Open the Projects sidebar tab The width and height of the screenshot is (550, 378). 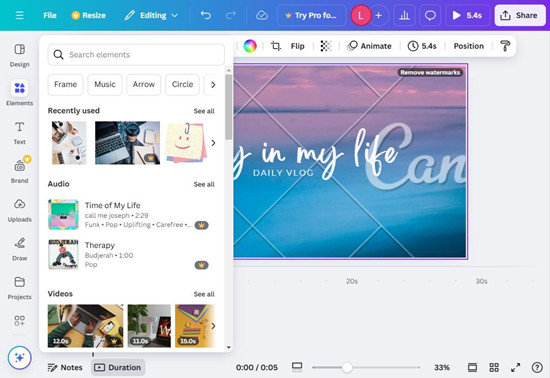pyautogui.click(x=20, y=288)
